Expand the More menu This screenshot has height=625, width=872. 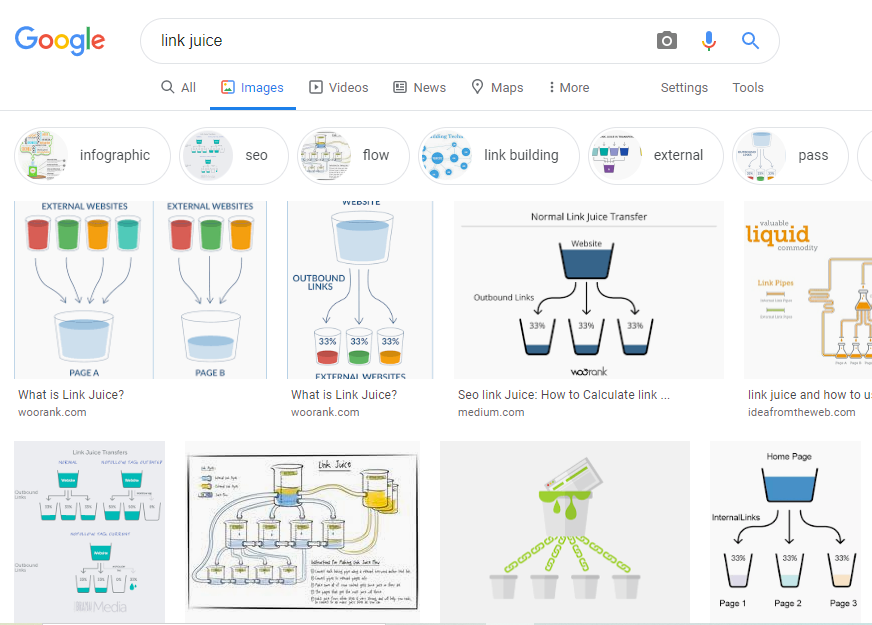pyautogui.click(x=569, y=87)
